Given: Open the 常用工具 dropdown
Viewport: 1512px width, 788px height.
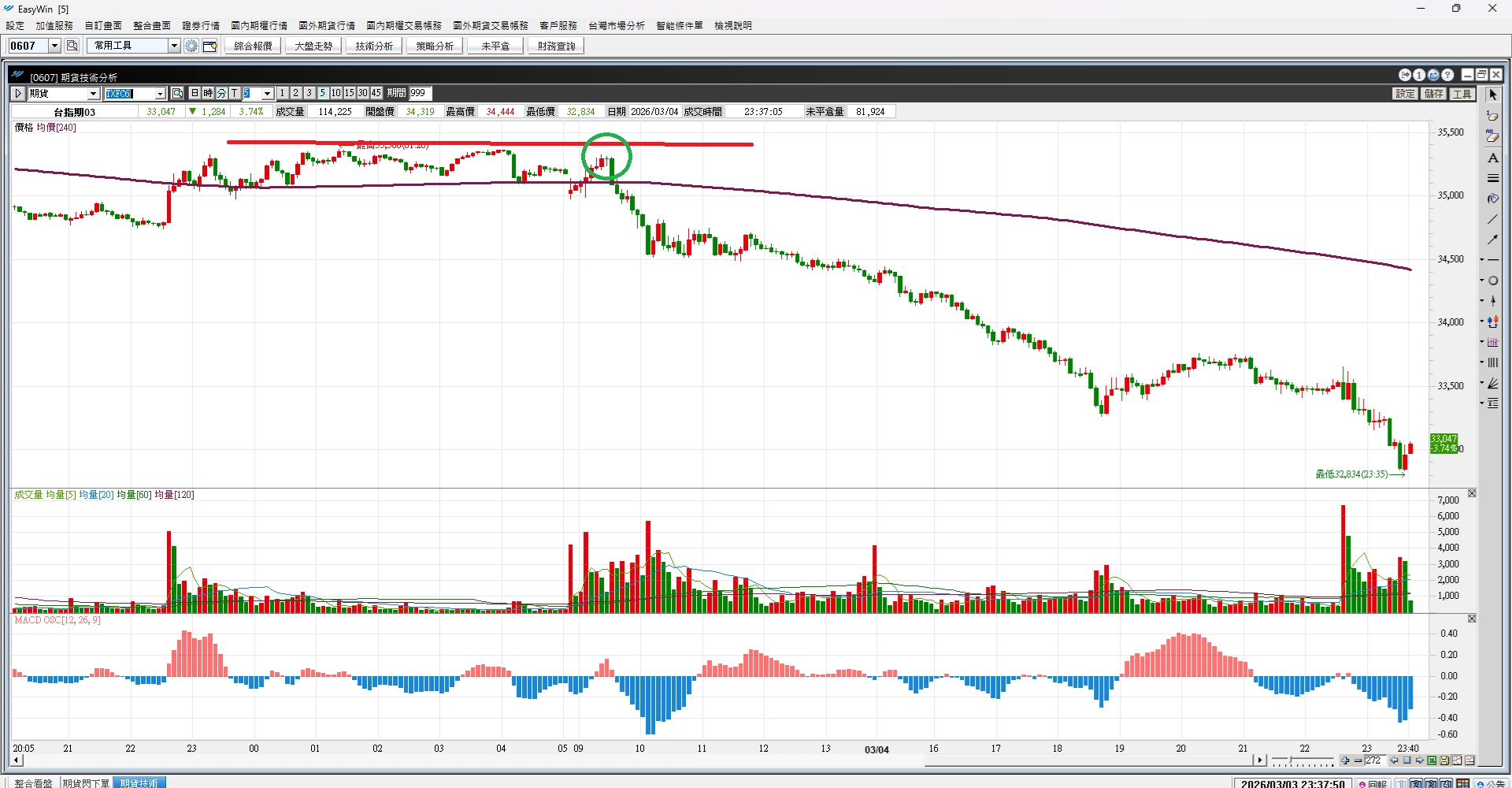Looking at the screenshot, I should tap(174, 46).
